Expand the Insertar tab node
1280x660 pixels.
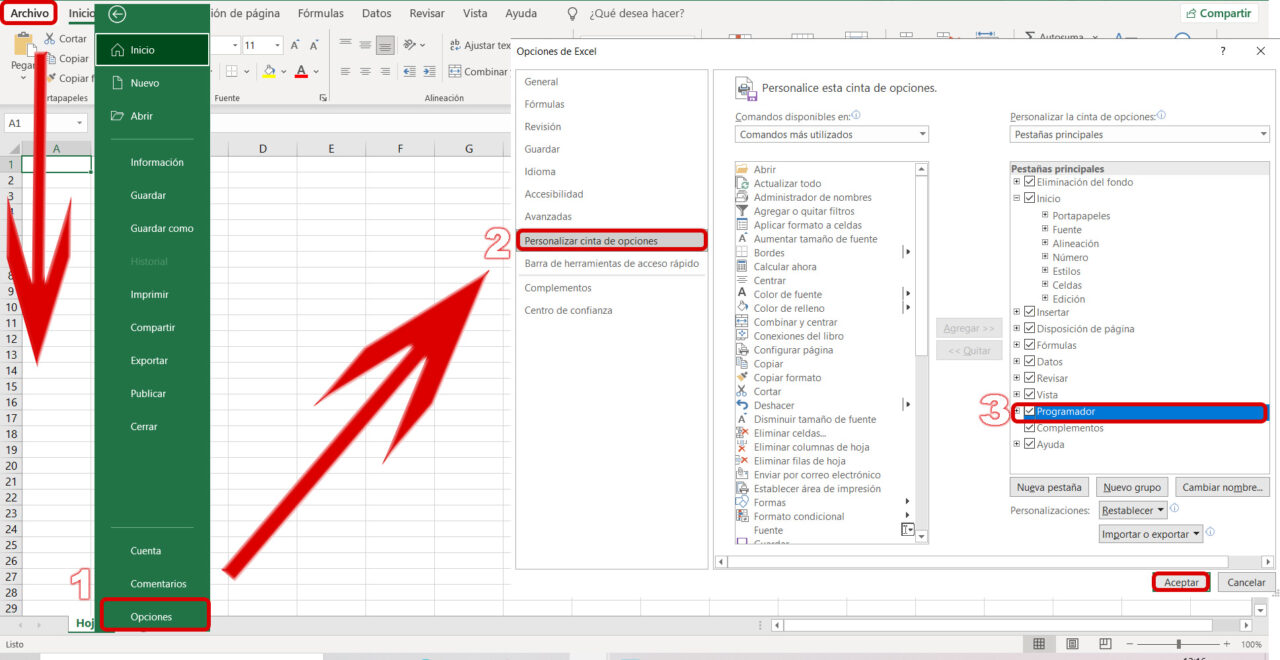[x=1015, y=312]
